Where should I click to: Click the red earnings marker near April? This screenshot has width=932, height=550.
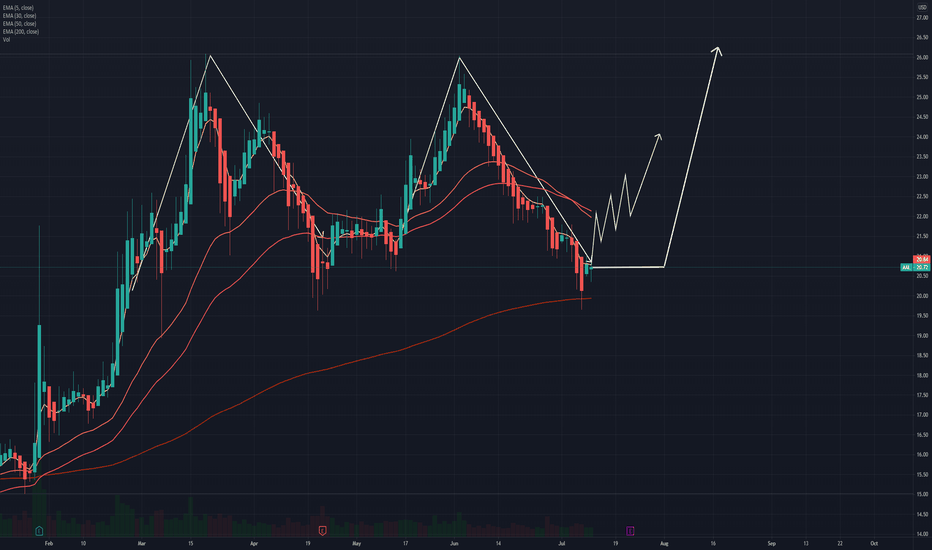click(x=323, y=530)
